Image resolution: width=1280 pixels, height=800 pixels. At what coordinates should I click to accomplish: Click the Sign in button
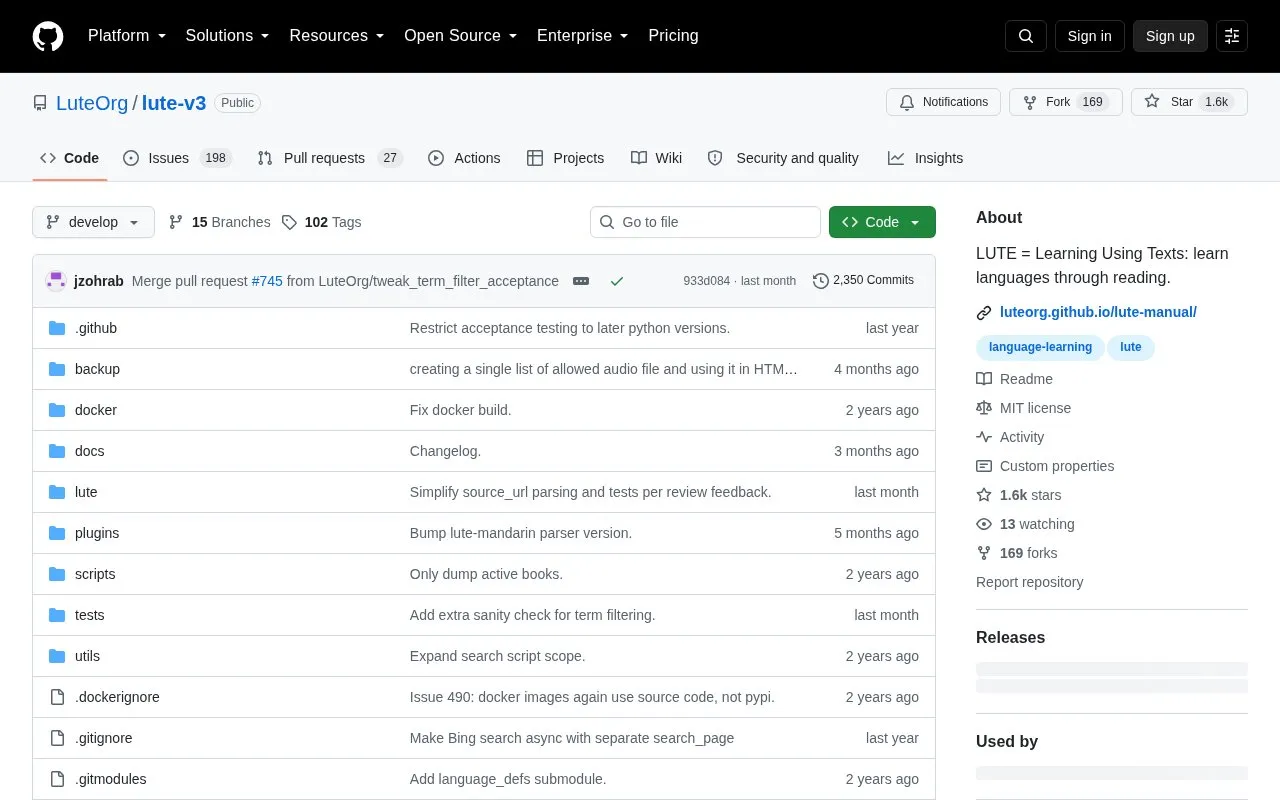coord(1089,36)
